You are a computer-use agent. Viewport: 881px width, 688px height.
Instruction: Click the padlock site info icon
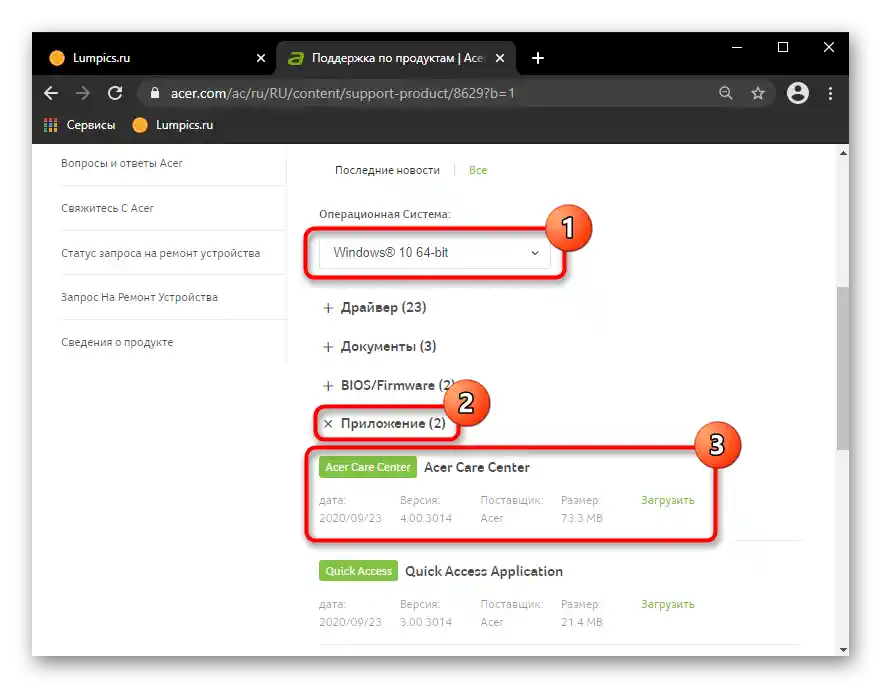point(155,93)
